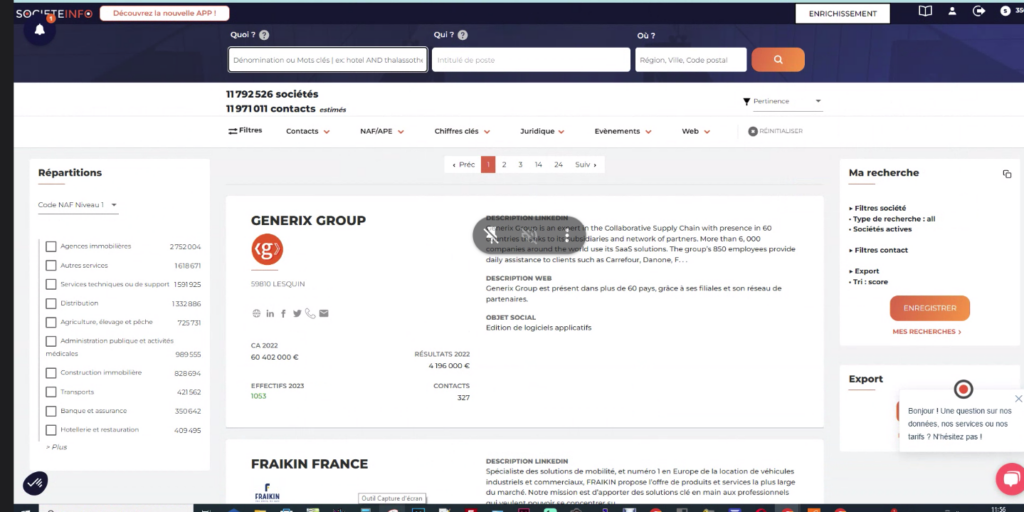
Task: Open the user profile icon
Action: coord(952,12)
